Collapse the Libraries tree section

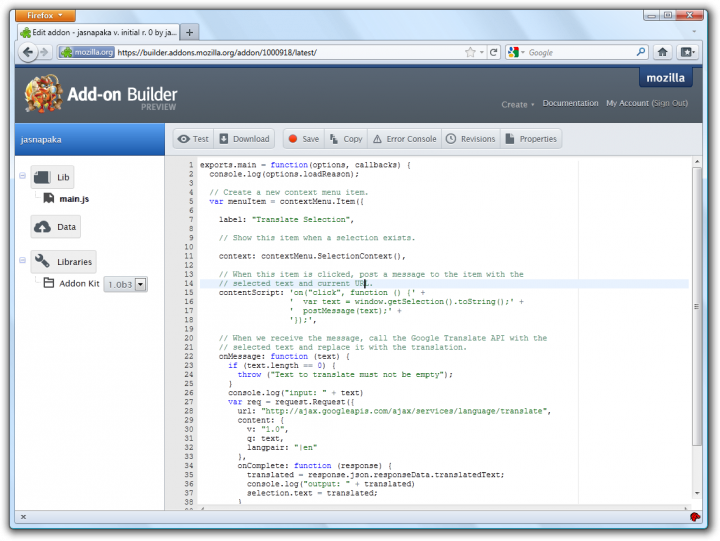(x=22, y=261)
